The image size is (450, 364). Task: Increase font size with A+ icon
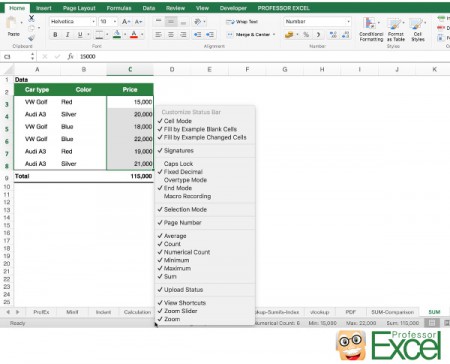[126, 22]
